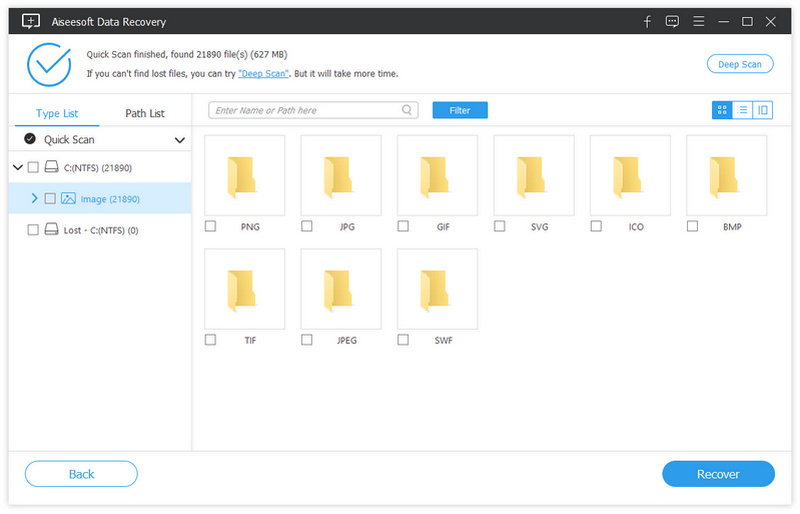Select the TIF folder checkbox
The width and height of the screenshot is (800, 514).
coord(210,340)
